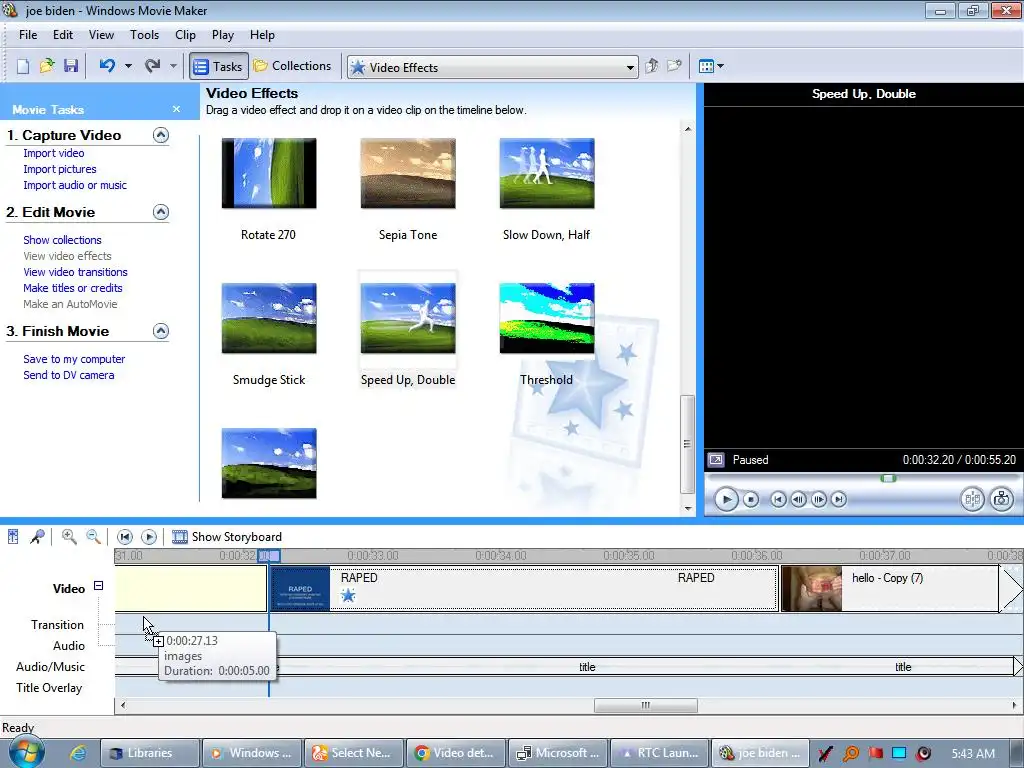Click Send to DV camera link
1024x768 pixels.
(x=69, y=375)
